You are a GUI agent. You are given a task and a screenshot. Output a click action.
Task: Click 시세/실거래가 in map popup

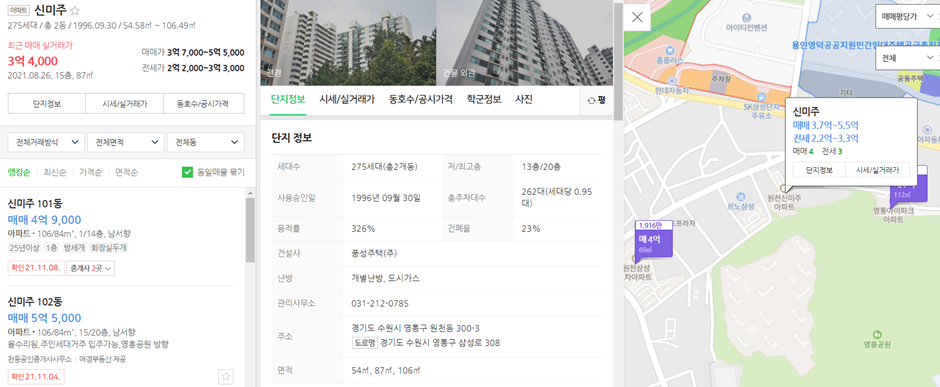[878, 170]
